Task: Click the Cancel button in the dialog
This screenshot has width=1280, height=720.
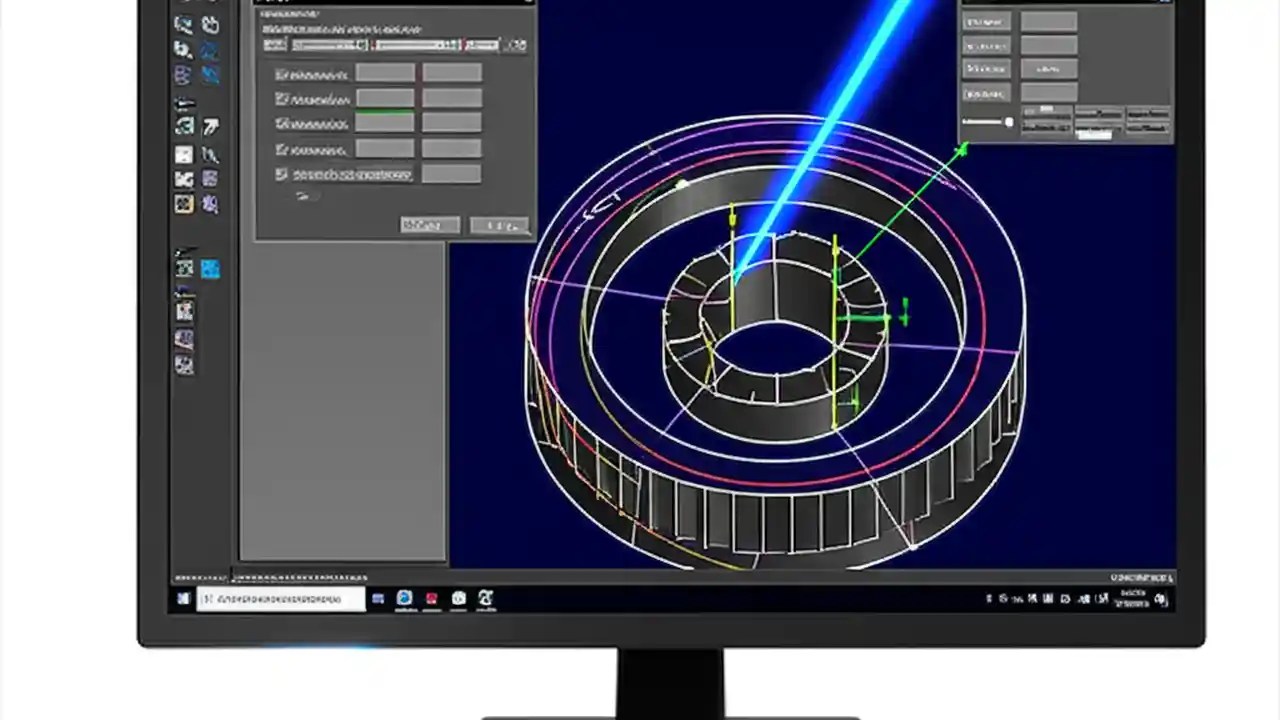Action: point(500,225)
